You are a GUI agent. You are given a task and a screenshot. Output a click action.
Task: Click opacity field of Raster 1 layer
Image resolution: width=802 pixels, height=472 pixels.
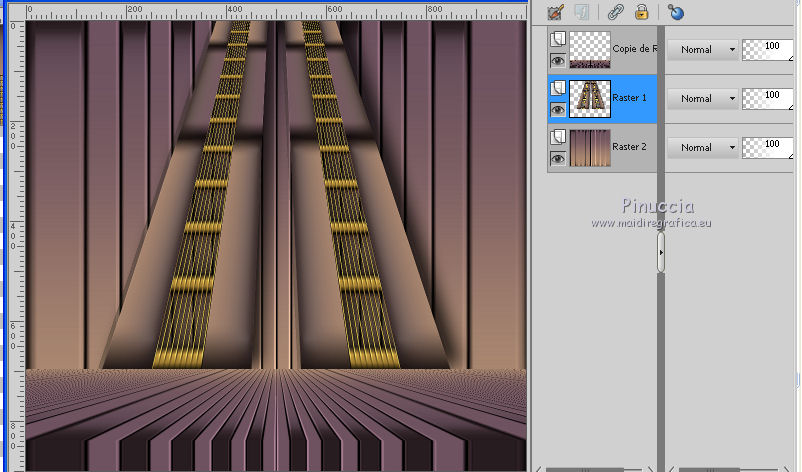click(x=768, y=99)
